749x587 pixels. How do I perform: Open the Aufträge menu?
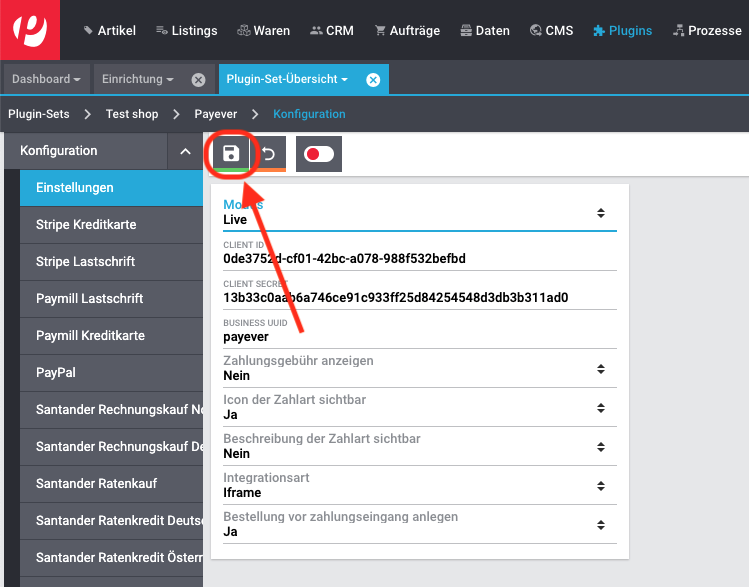(x=407, y=31)
